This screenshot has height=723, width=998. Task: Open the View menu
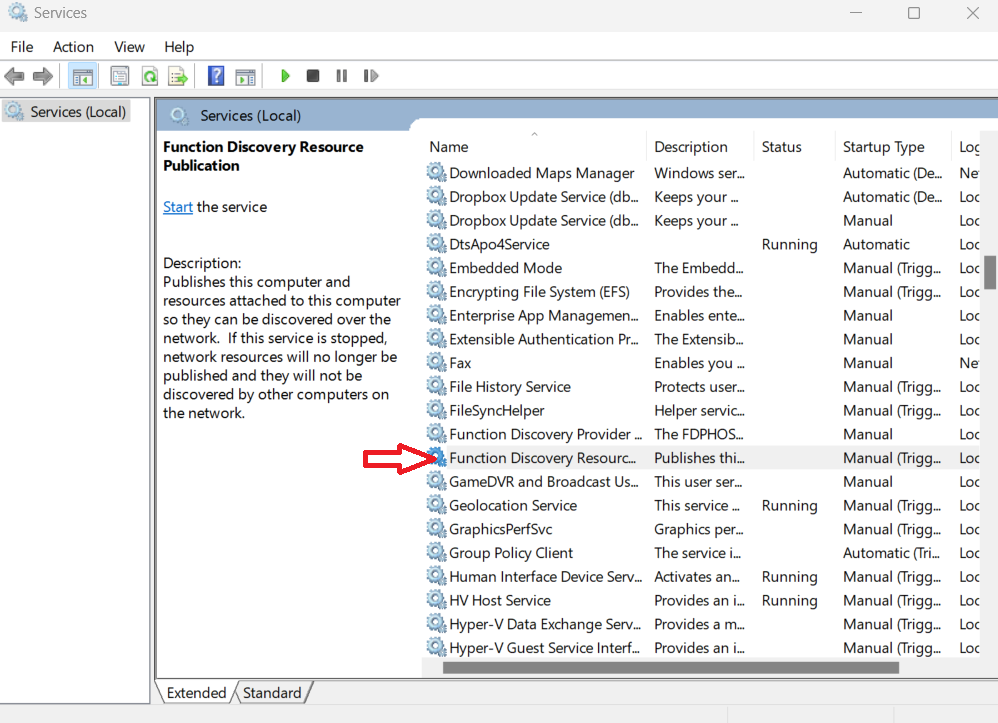[x=129, y=47]
